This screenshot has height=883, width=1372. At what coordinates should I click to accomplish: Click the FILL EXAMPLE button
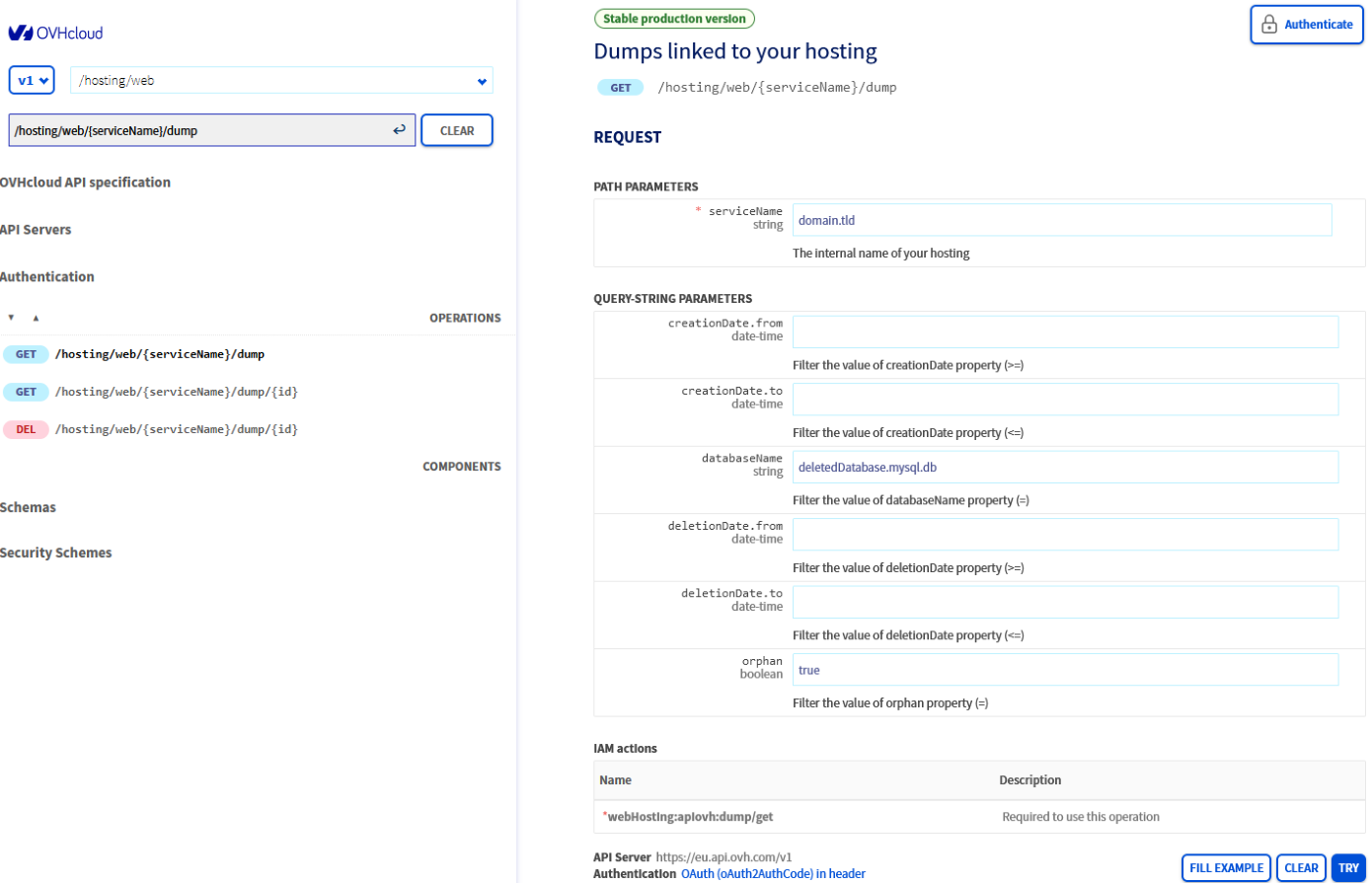(x=1225, y=868)
